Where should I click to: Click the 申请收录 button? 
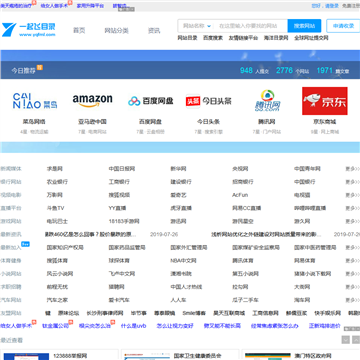[343, 26]
